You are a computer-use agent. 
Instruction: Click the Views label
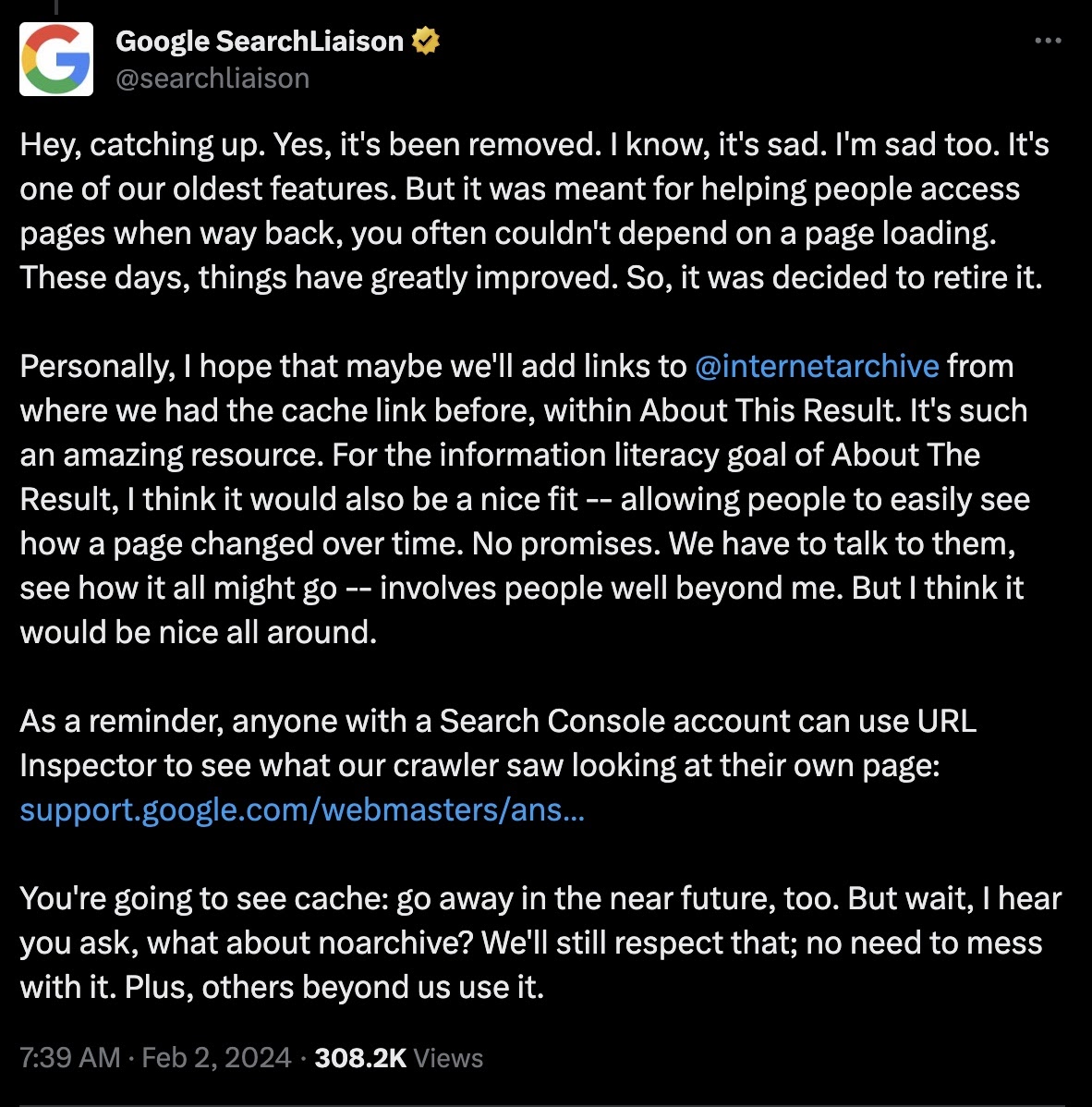pos(448,1058)
